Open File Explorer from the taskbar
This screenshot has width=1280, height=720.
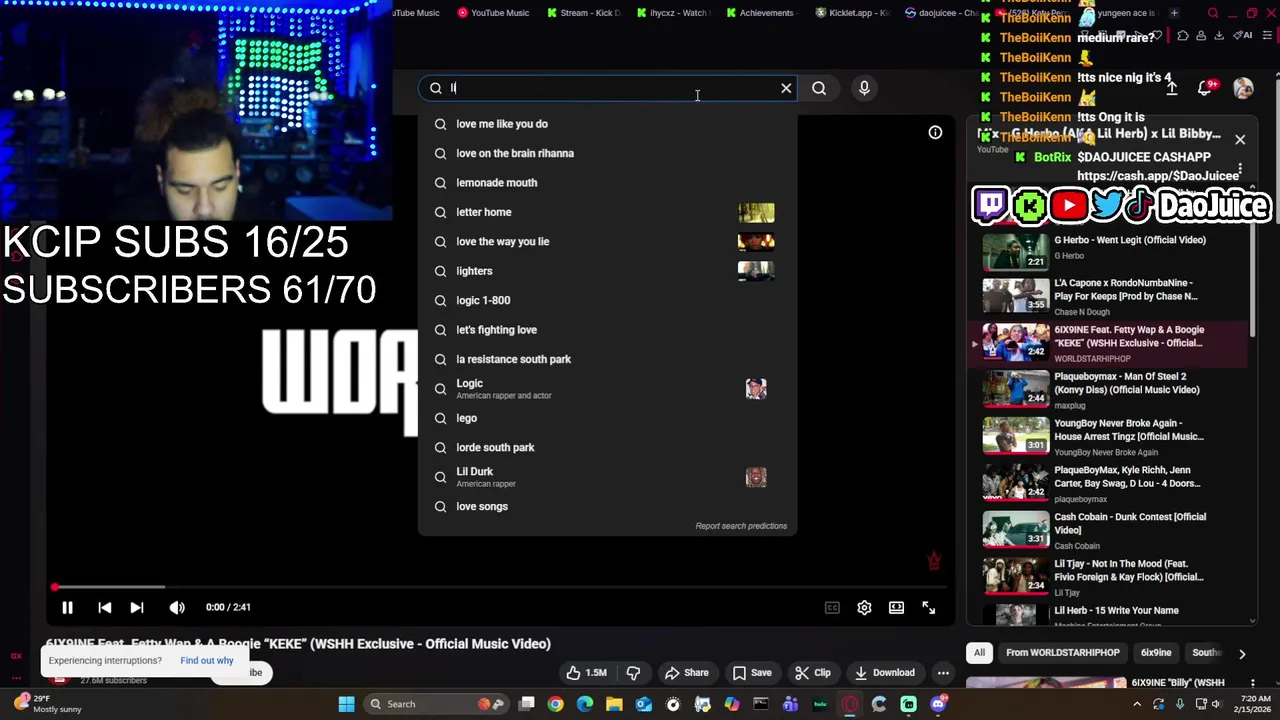coord(614,704)
